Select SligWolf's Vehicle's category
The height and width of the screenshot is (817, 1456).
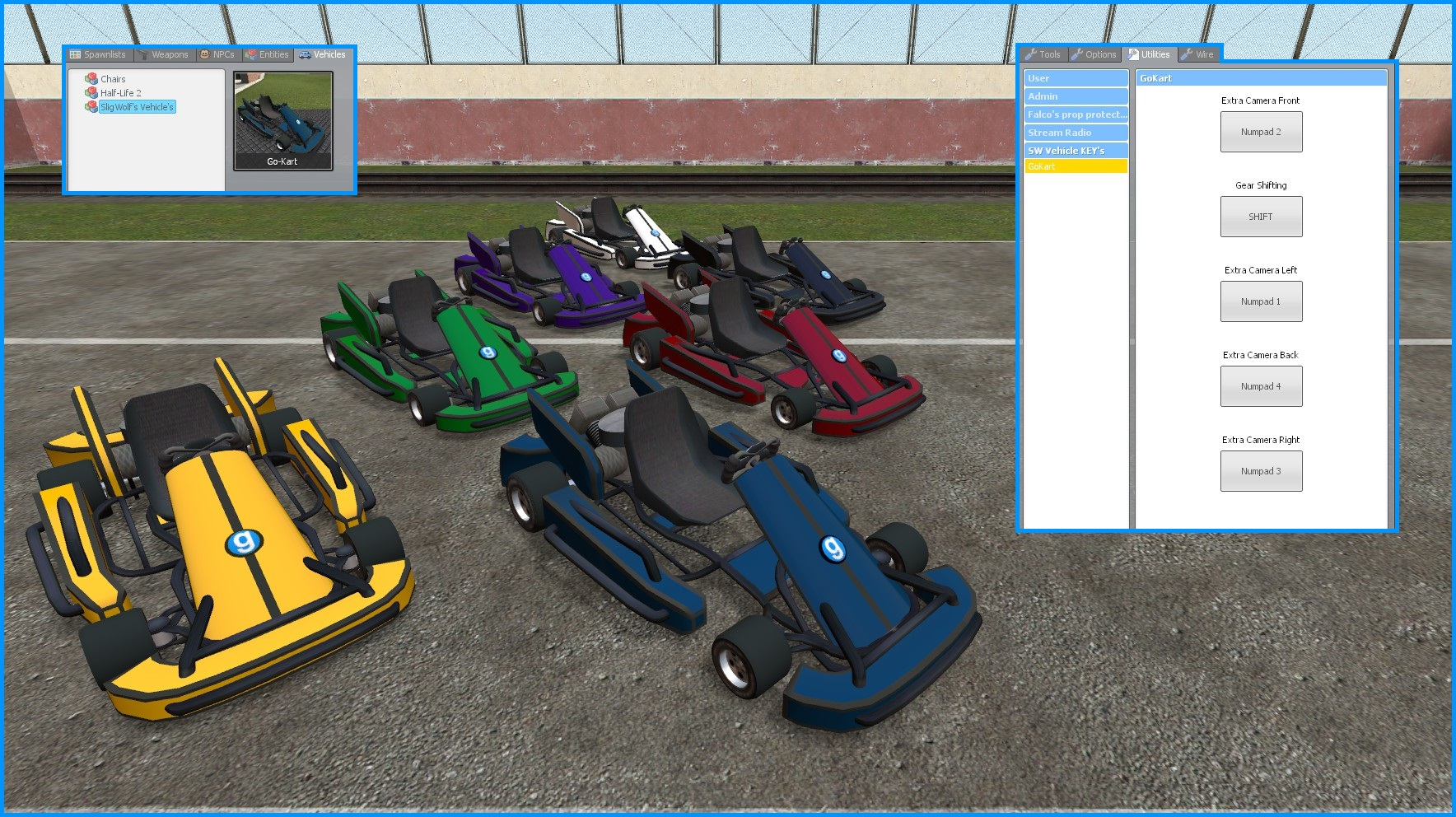[x=137, y=107]
